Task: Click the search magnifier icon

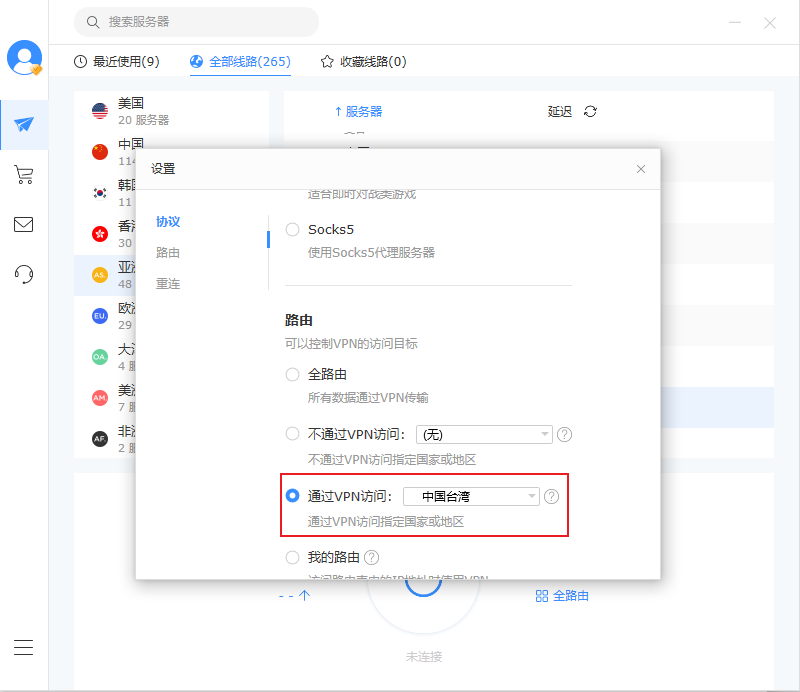Action: pyautogui.click(x=93, y=22)
